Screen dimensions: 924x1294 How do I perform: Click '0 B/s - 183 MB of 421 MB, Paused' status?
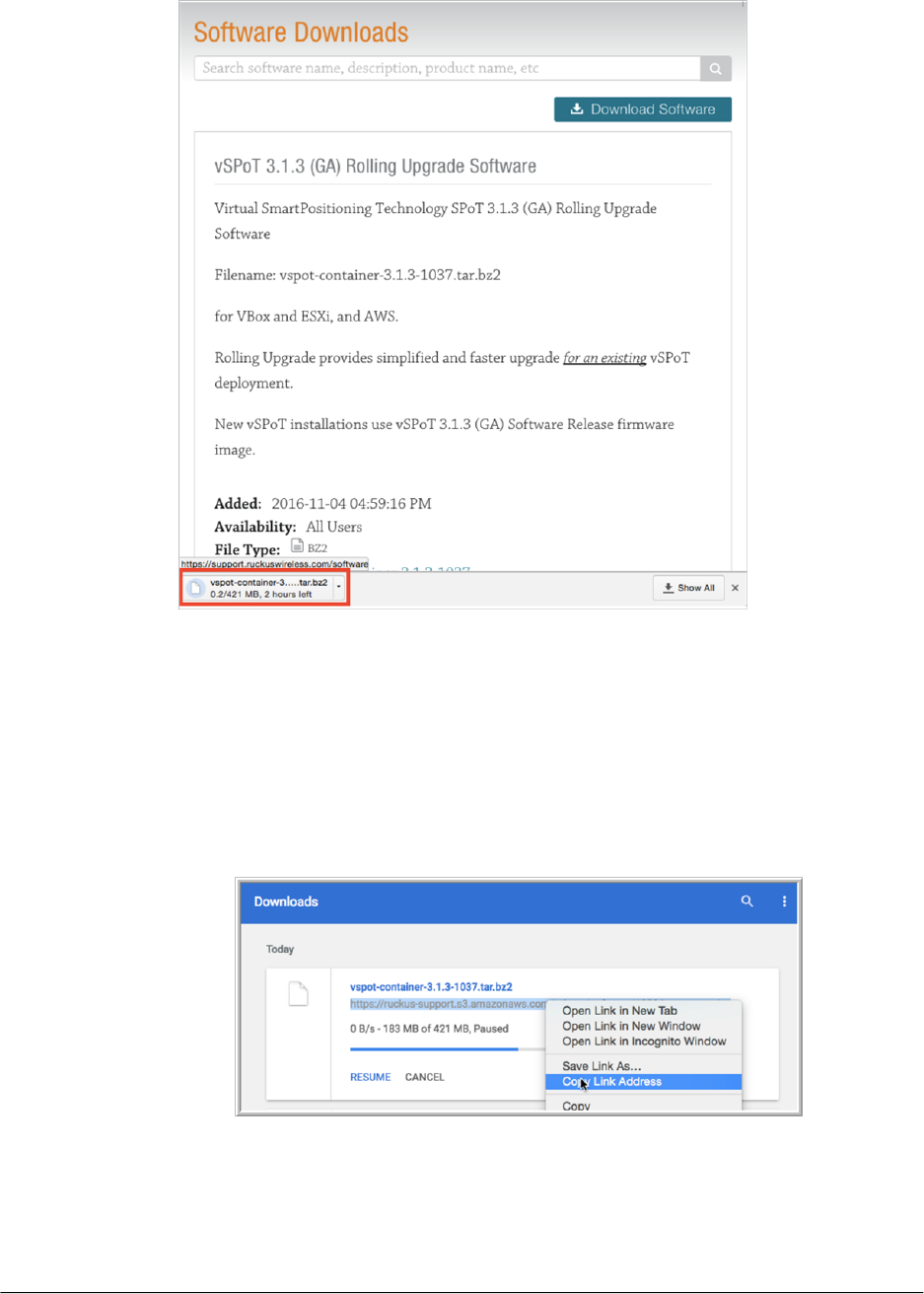coord(430,1029)
